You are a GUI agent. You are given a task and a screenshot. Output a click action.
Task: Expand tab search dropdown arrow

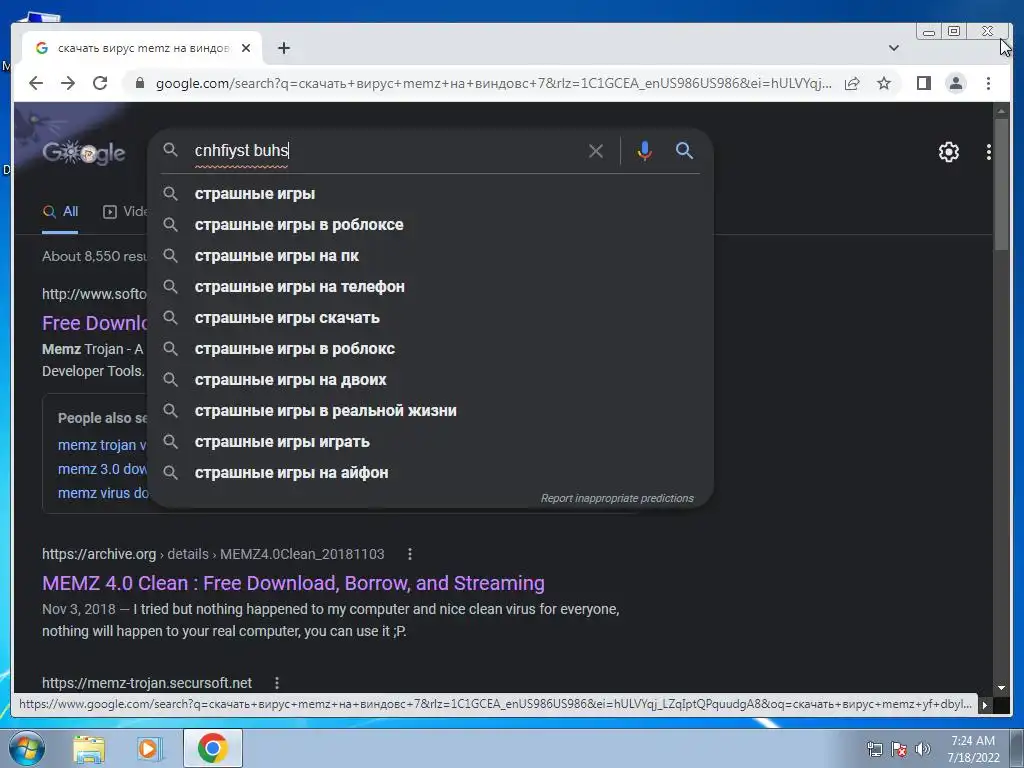[894, 48]
